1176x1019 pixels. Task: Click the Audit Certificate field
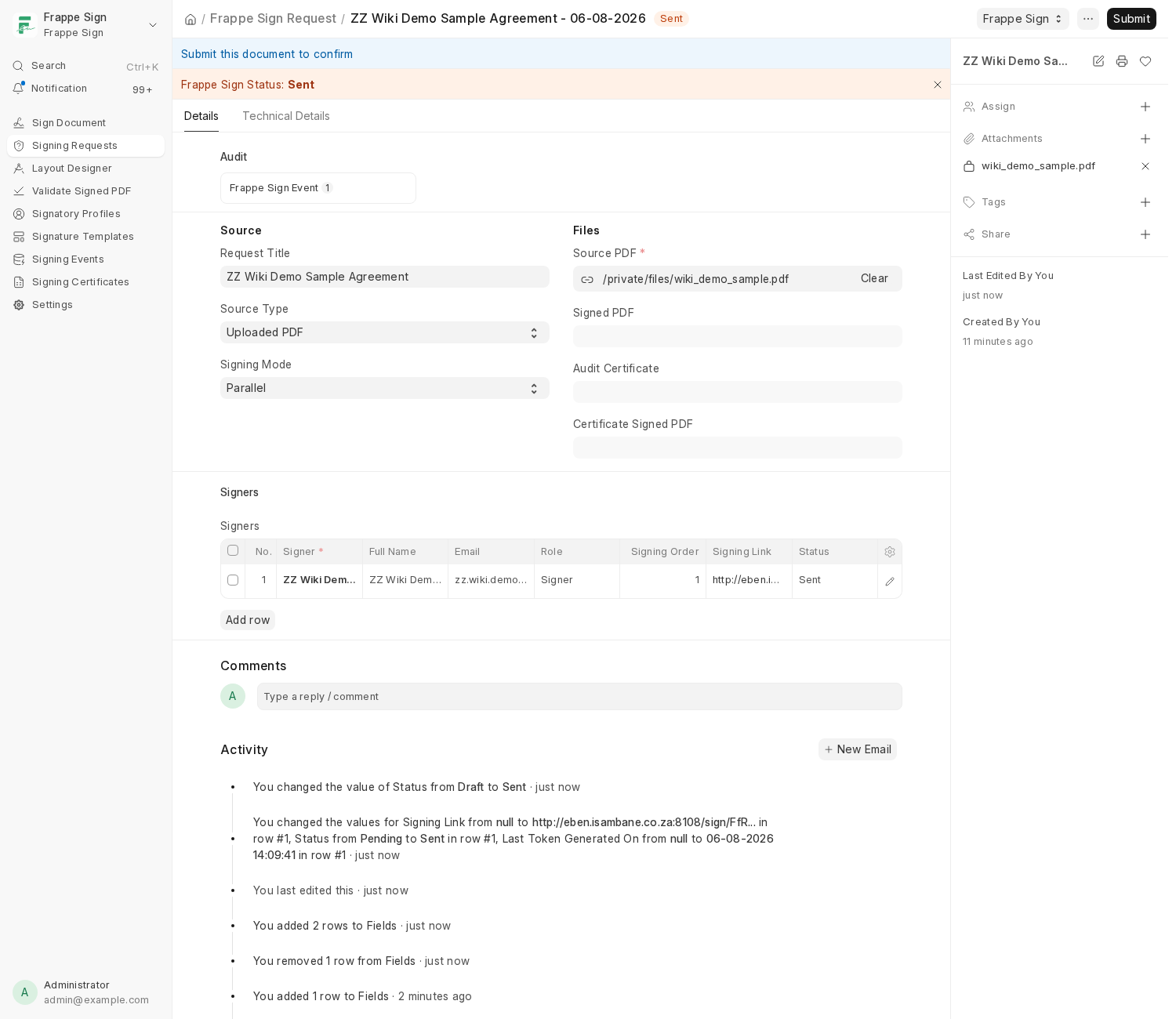(738, 392)
